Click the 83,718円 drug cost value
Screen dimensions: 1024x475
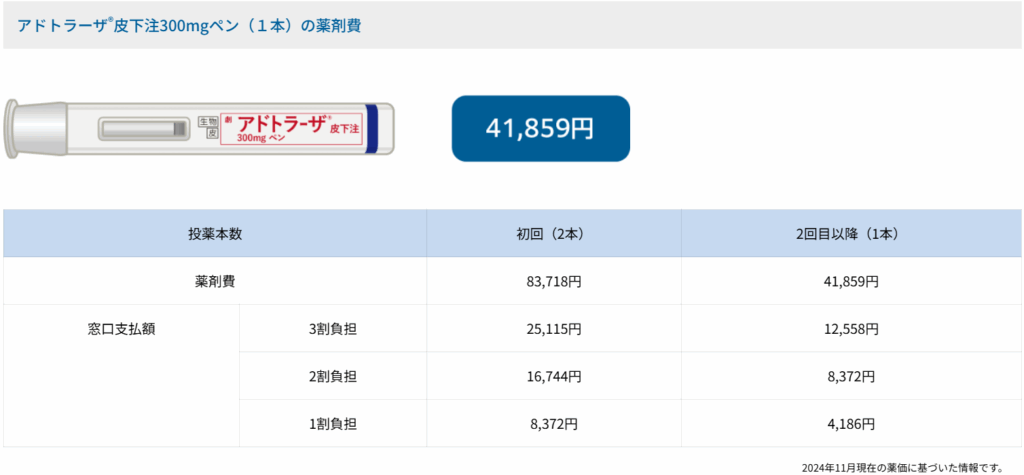553,282
